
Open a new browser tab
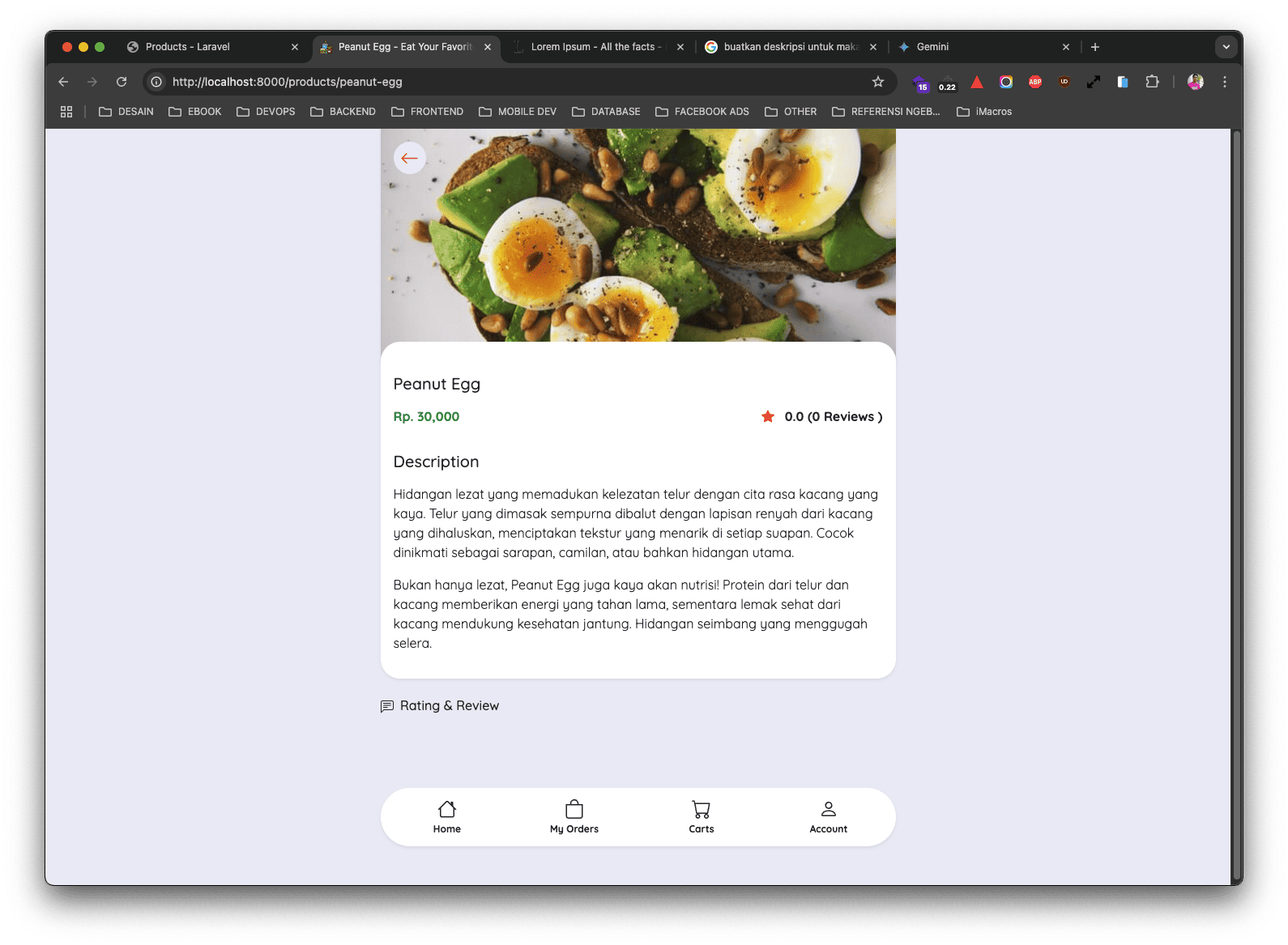[1094, 47]
